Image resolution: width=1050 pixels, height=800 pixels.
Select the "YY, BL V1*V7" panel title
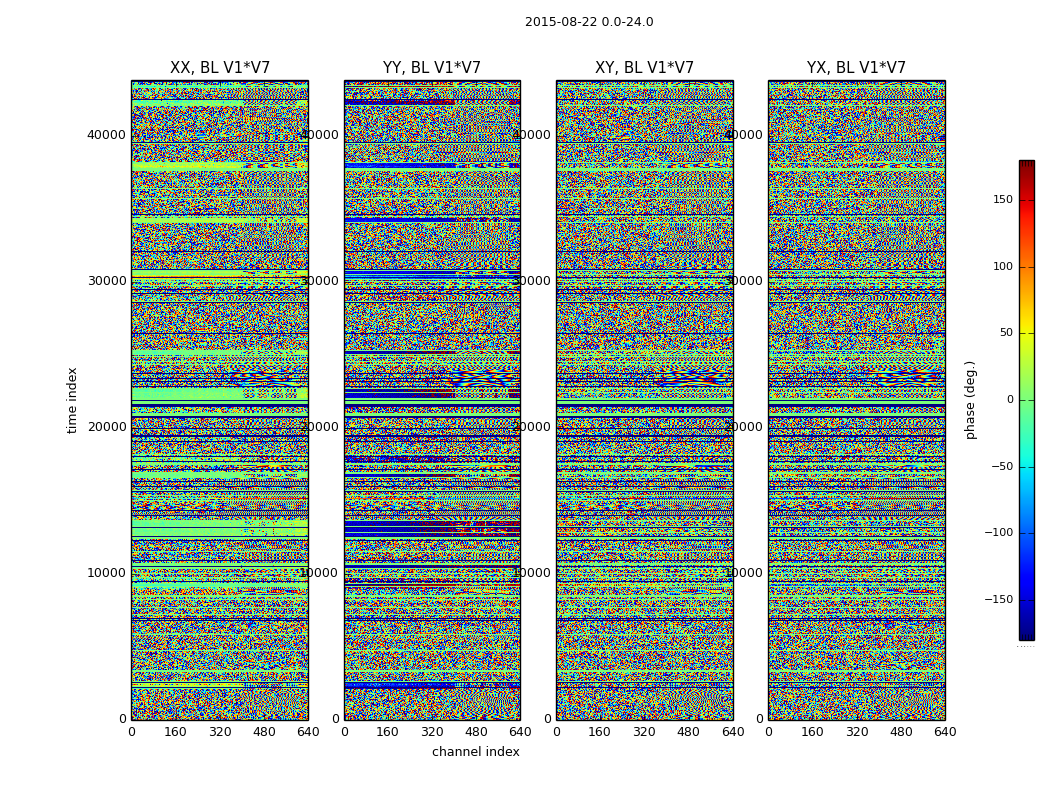(432, 68)
